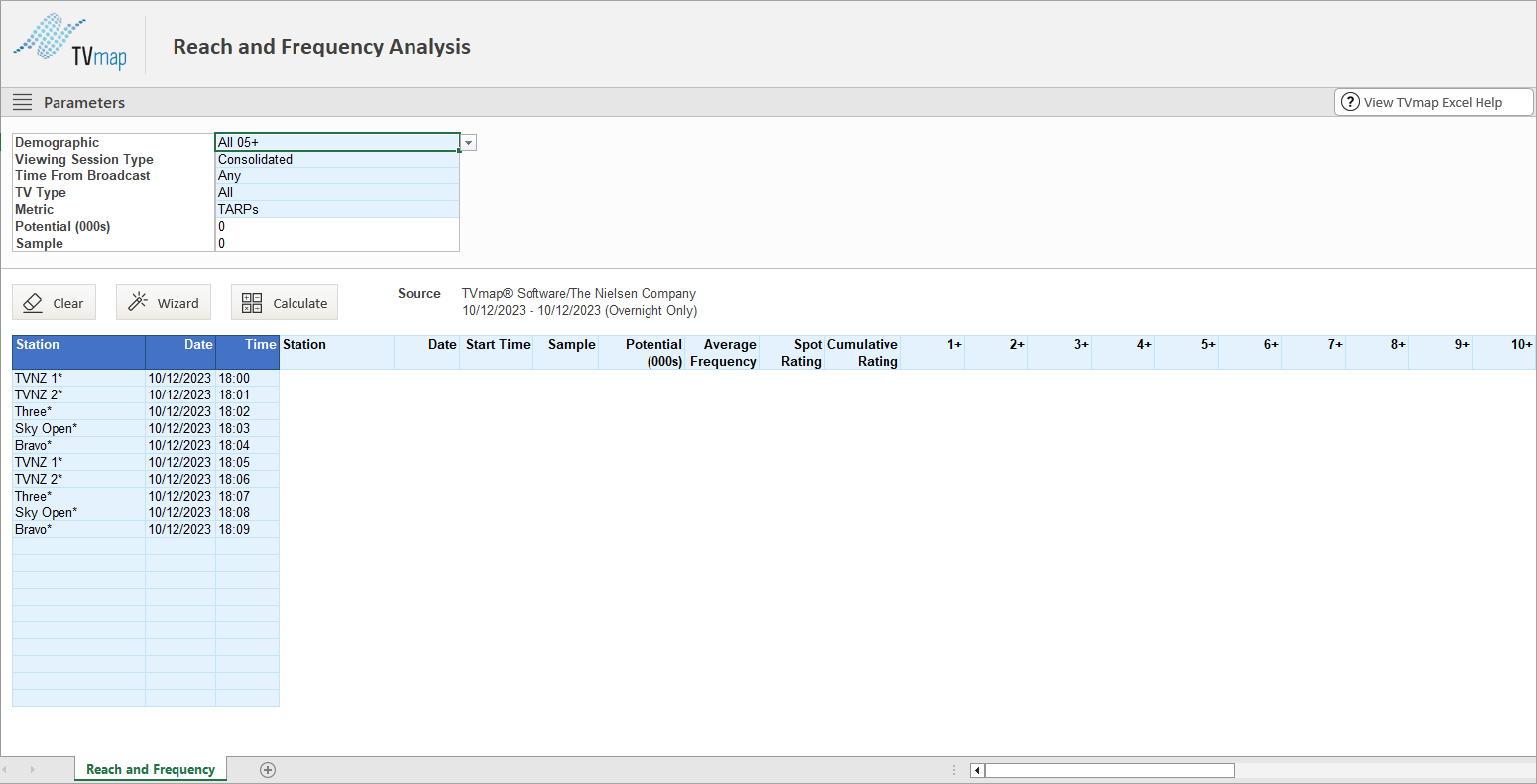Select the TVNZ 2* row at 18:01
Viewport: 1537px width, 784px height.
tap(146, 394)
